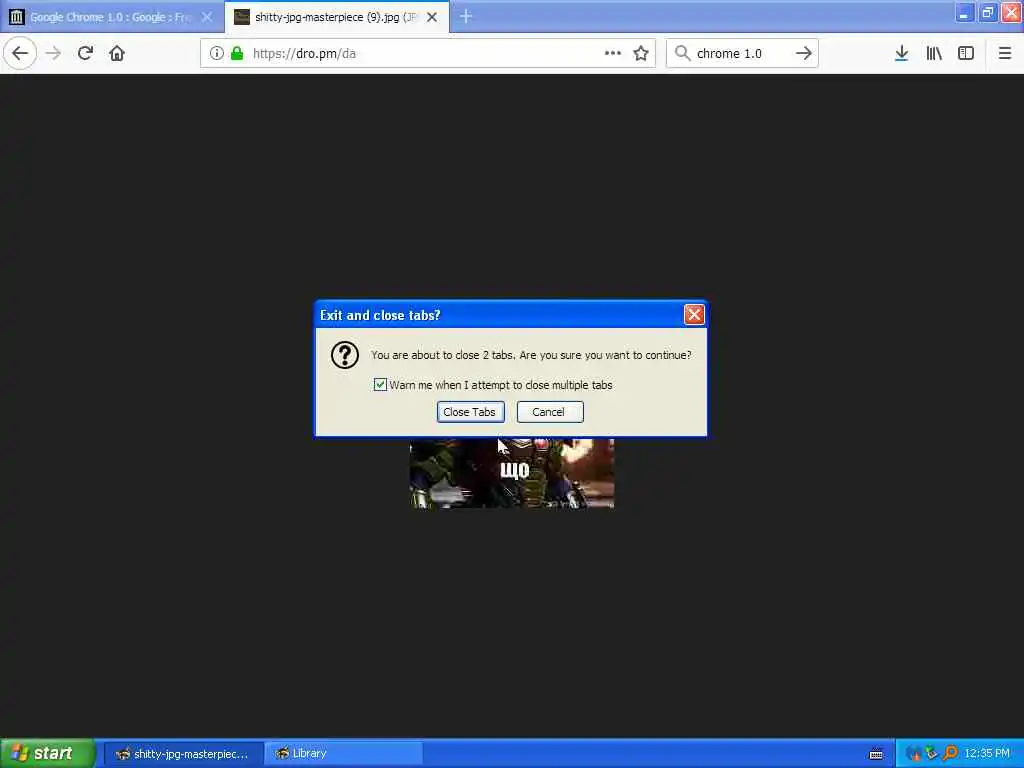Click the system clock 12:35 PM
The image size is (1024, 768).
tap(987, 753)
